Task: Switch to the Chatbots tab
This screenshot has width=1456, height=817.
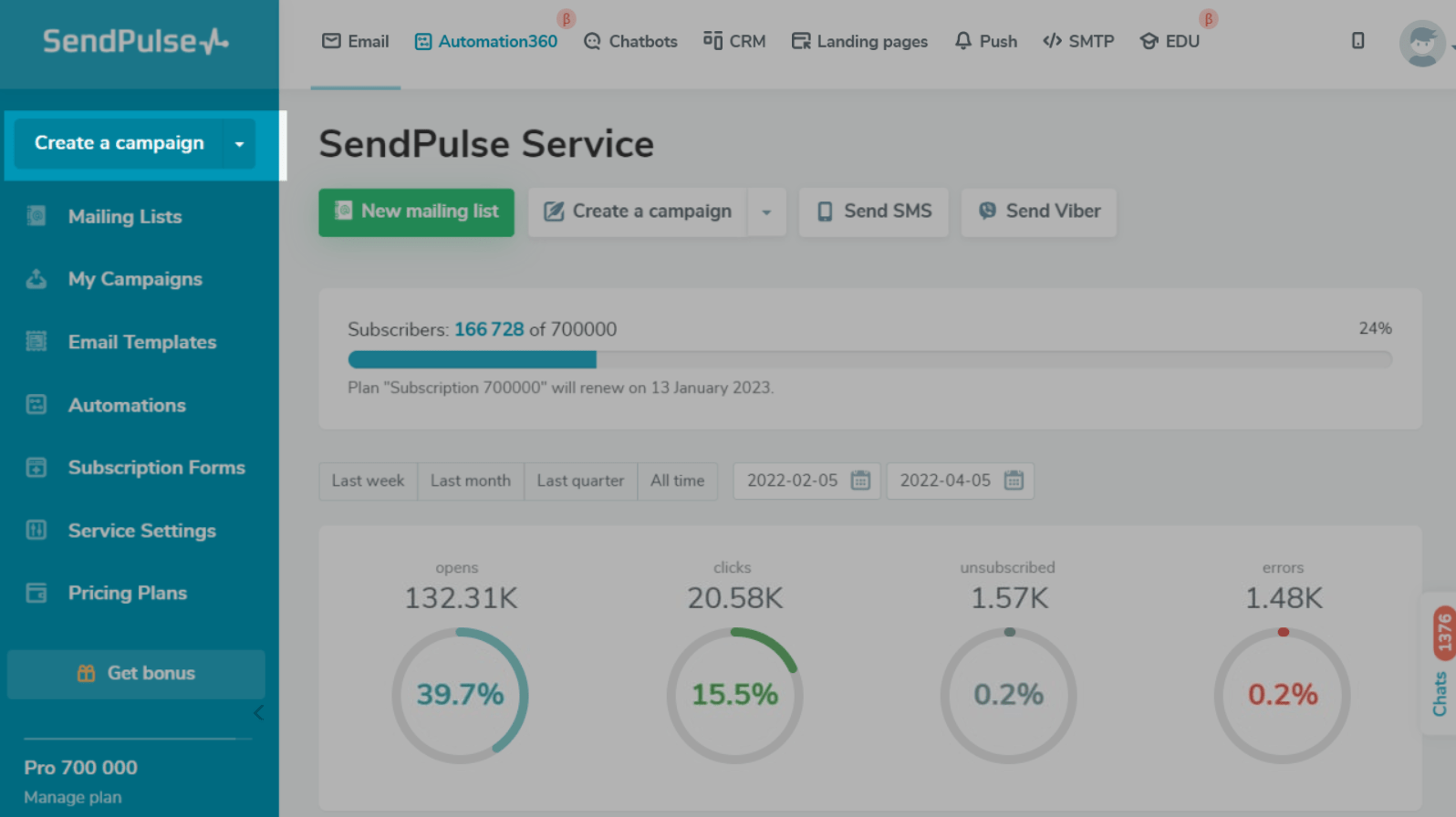Action: tap(630, 42)
